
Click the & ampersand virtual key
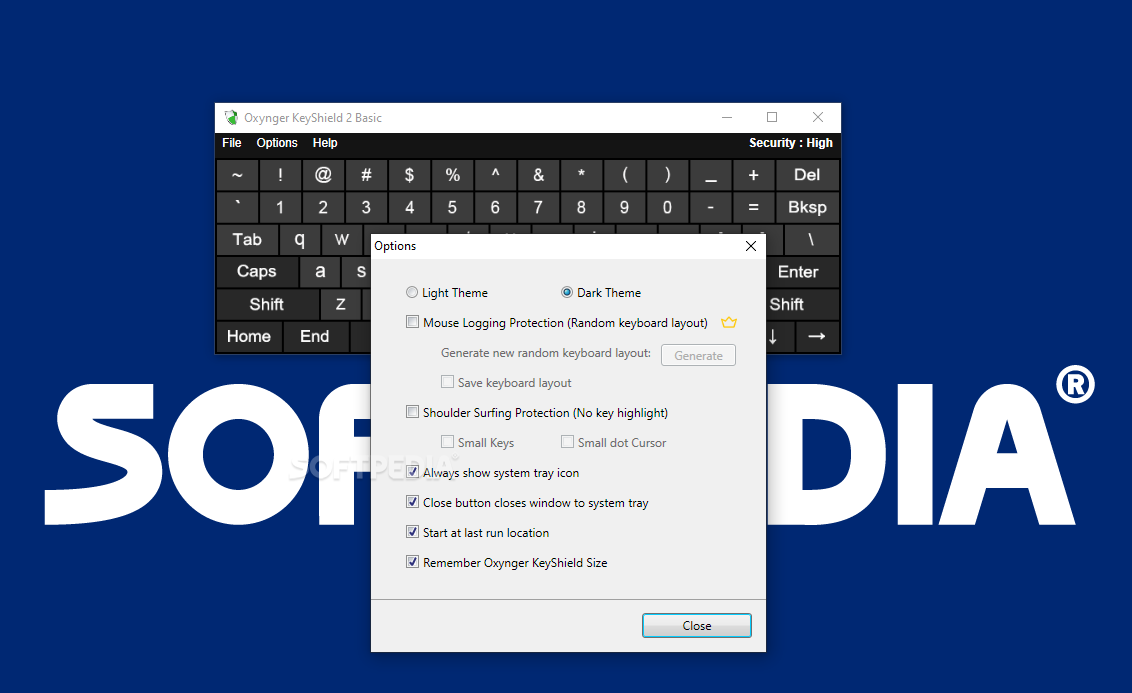pyautogui.click(x=539, y=175)
